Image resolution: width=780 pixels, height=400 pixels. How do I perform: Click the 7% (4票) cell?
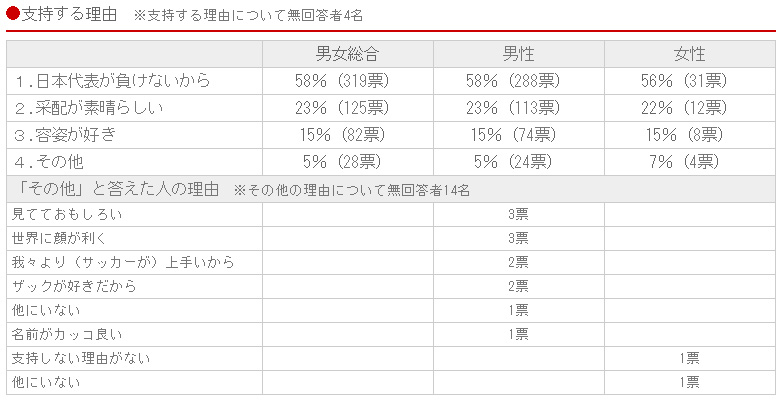(684, 162)
